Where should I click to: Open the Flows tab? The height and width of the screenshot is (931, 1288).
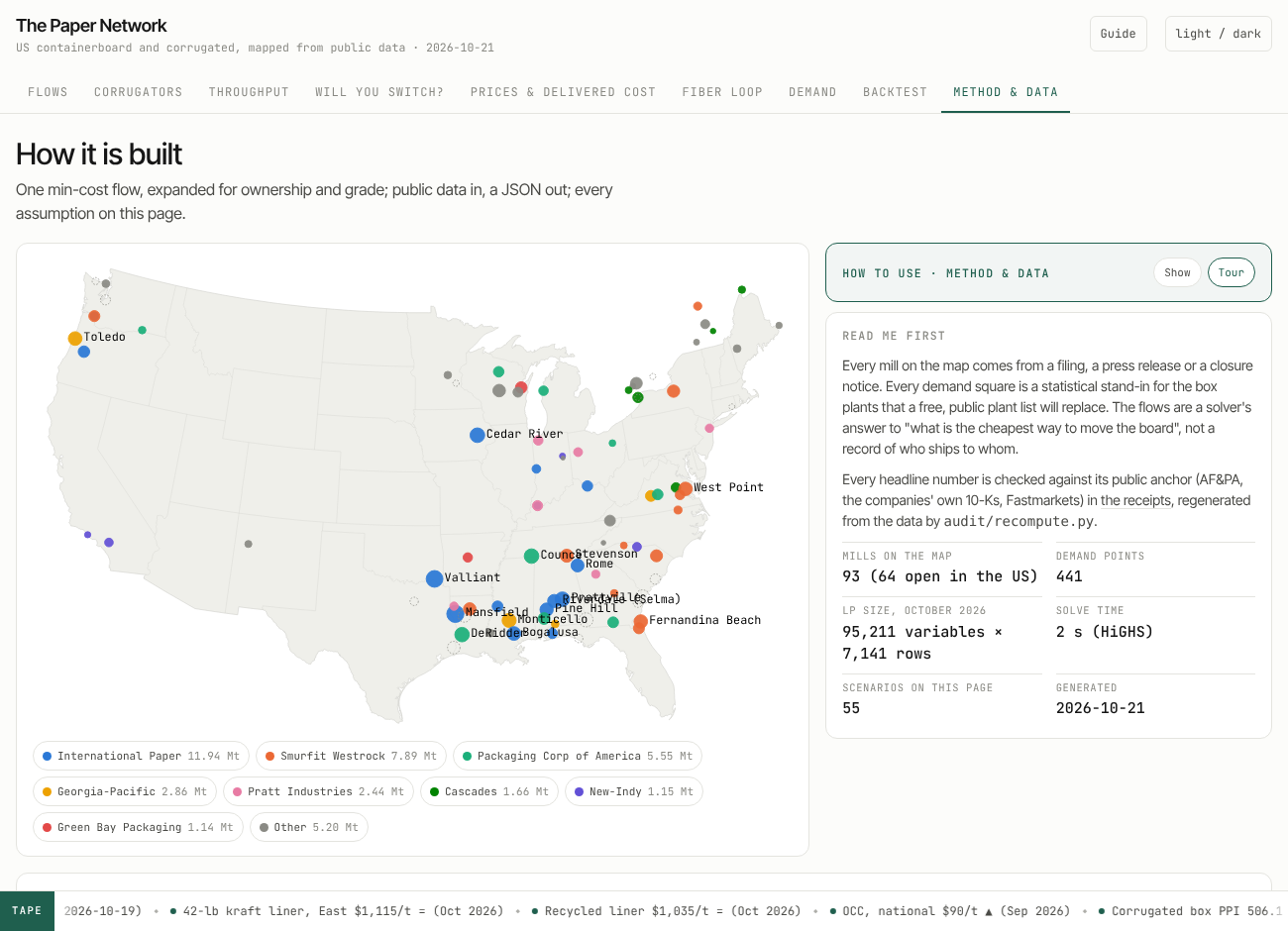pyautogui.click(x=48, y=92)
